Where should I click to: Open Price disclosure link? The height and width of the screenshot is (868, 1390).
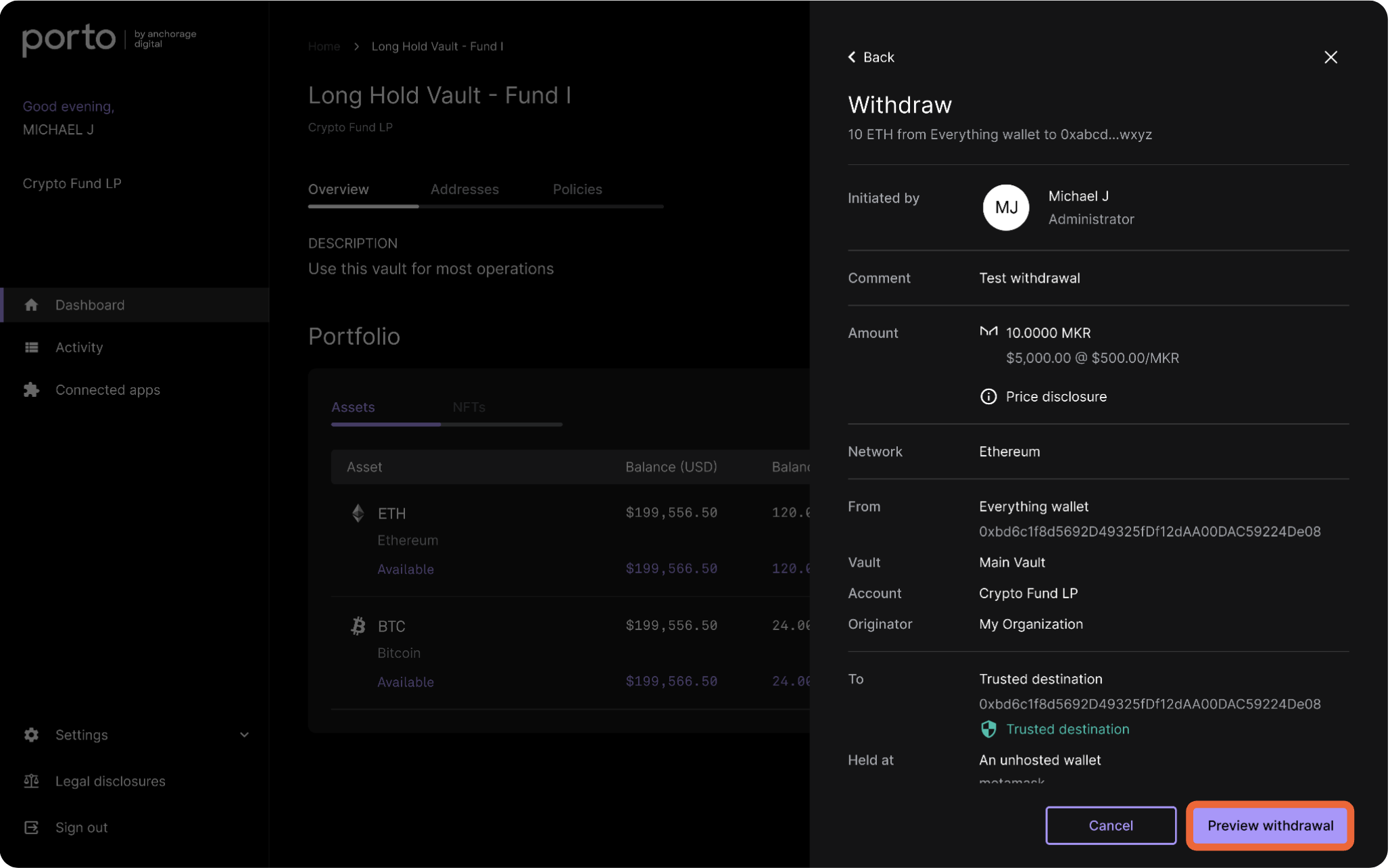tap(1056, 397)
